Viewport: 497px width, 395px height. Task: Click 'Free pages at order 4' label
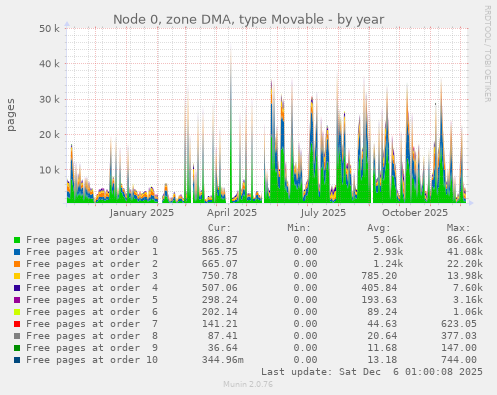[x=92, y=288]
